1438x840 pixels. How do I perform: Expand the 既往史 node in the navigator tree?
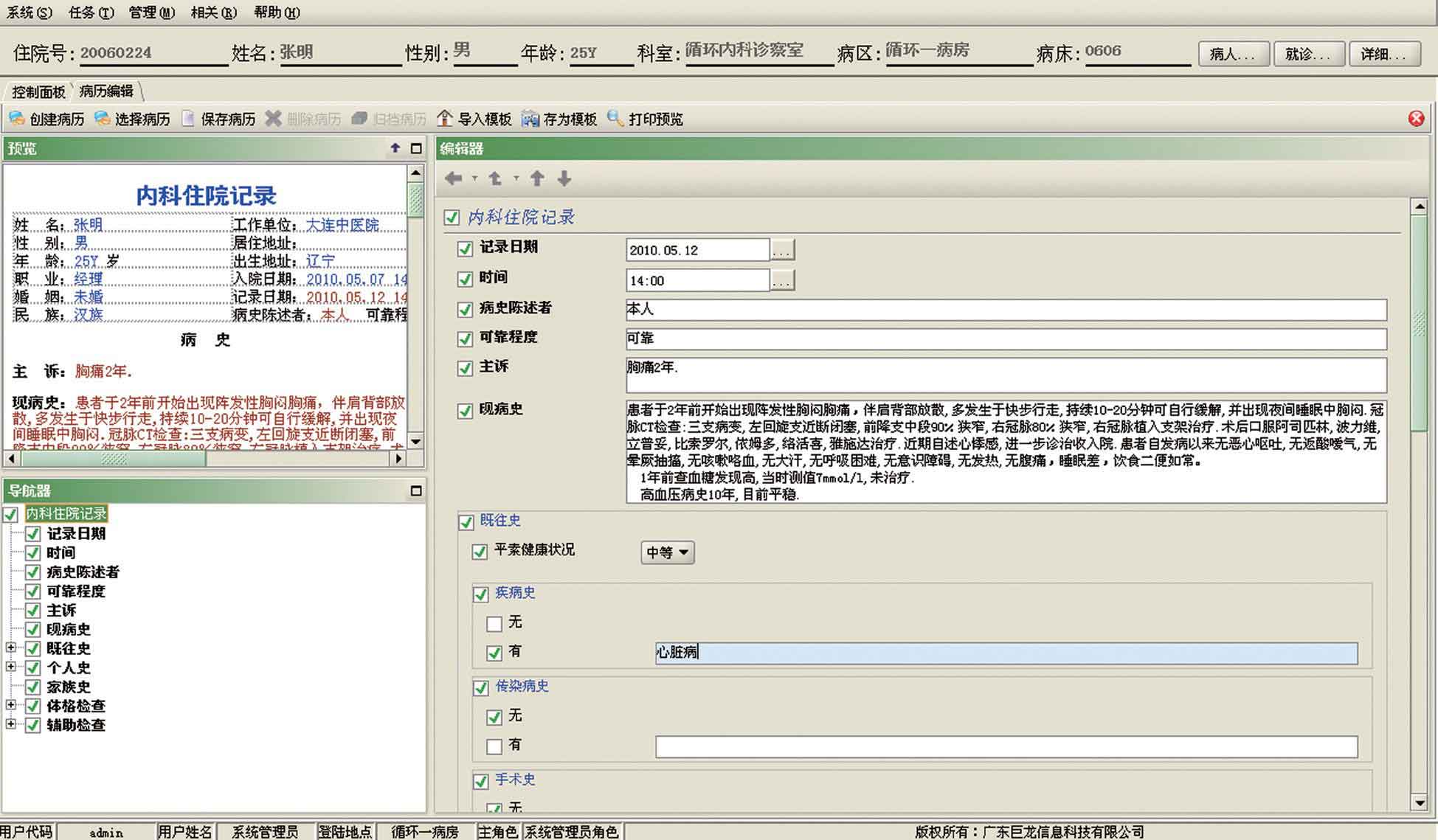pos(11,648)
